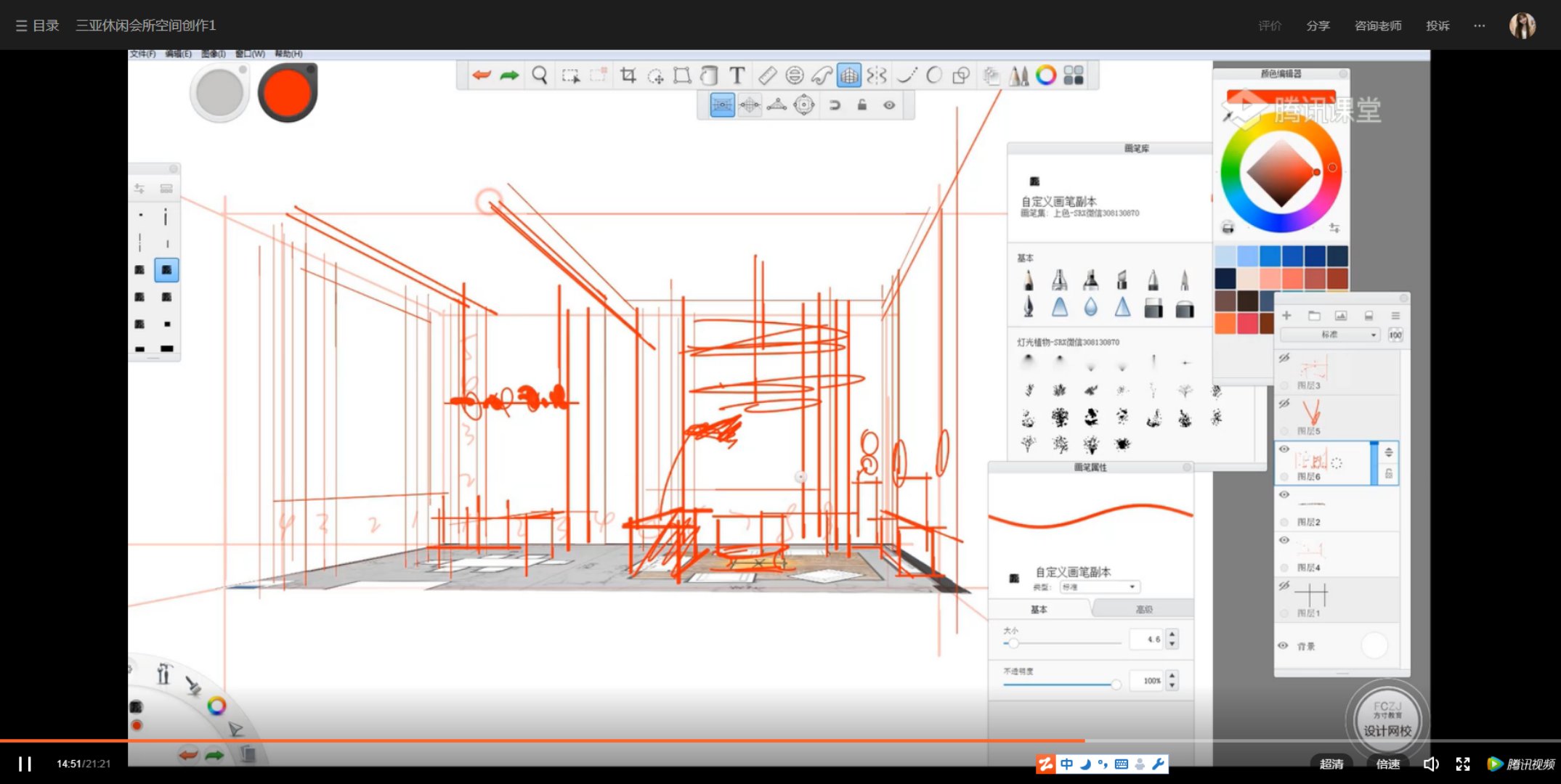The height and width of the screenshot is (784, 1561).
Task: Select the Flood Fill bucket tool
Action: tap(709, 75)
